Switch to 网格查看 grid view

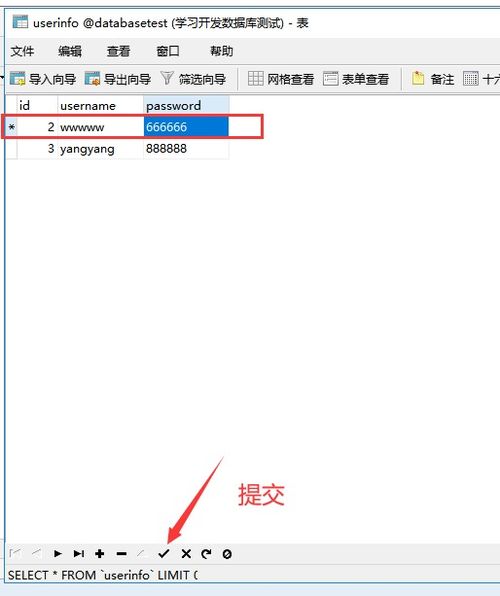point(281,79)
